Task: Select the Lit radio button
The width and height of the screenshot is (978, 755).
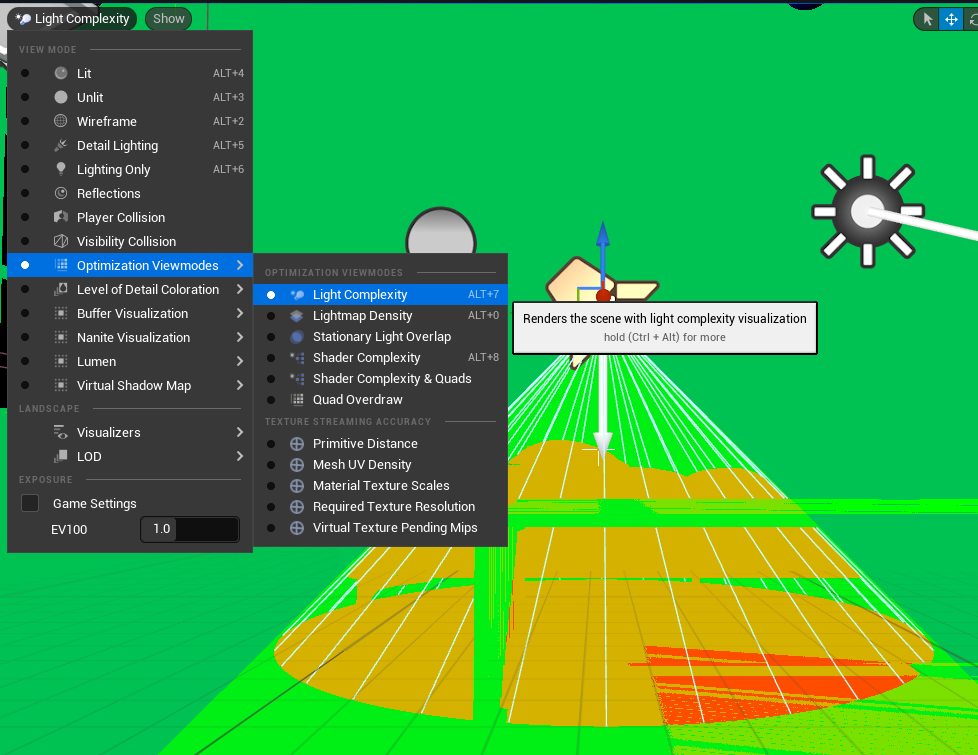Action: 25,73
